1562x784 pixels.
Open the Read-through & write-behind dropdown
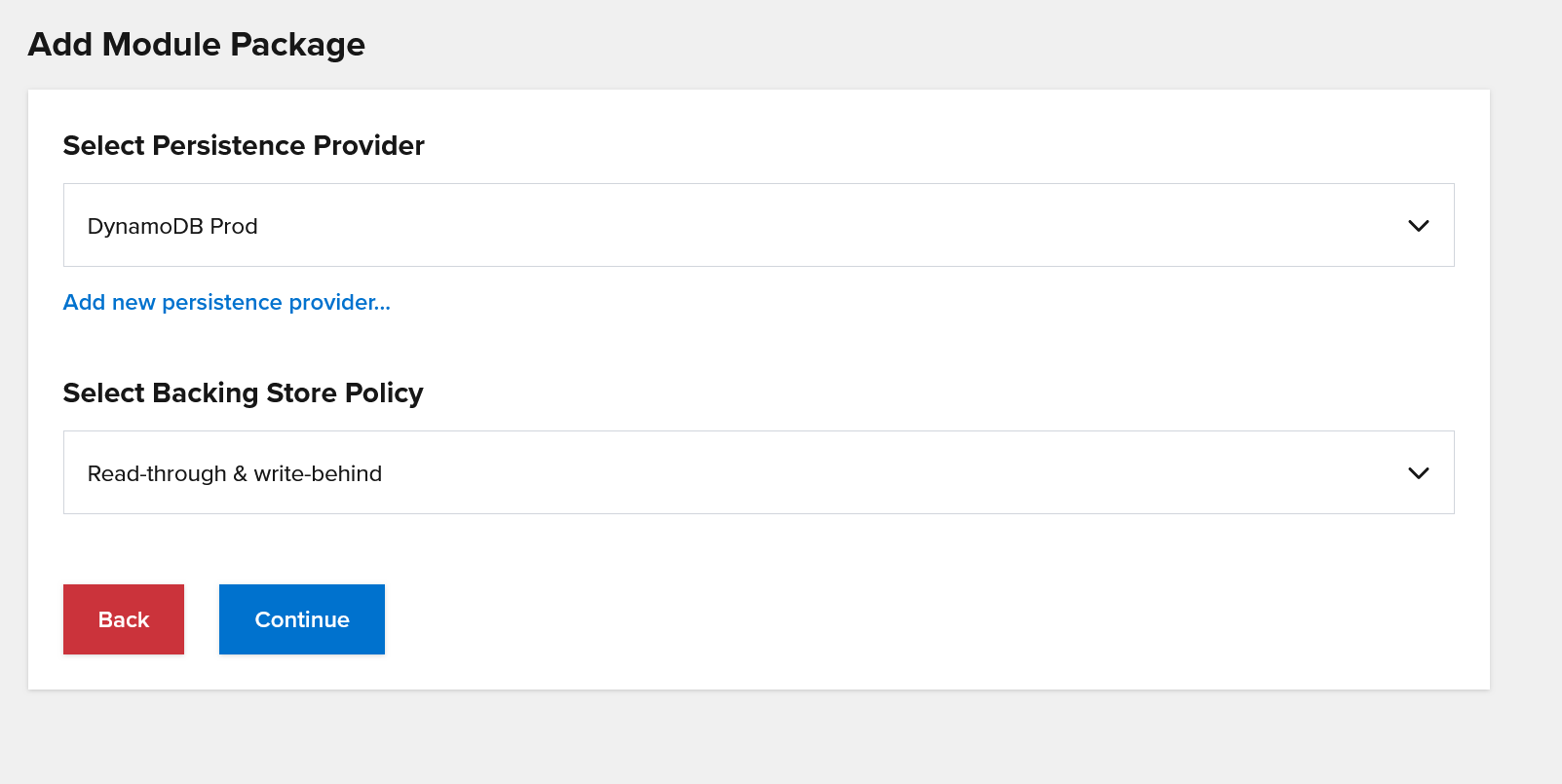coord(758,472)
